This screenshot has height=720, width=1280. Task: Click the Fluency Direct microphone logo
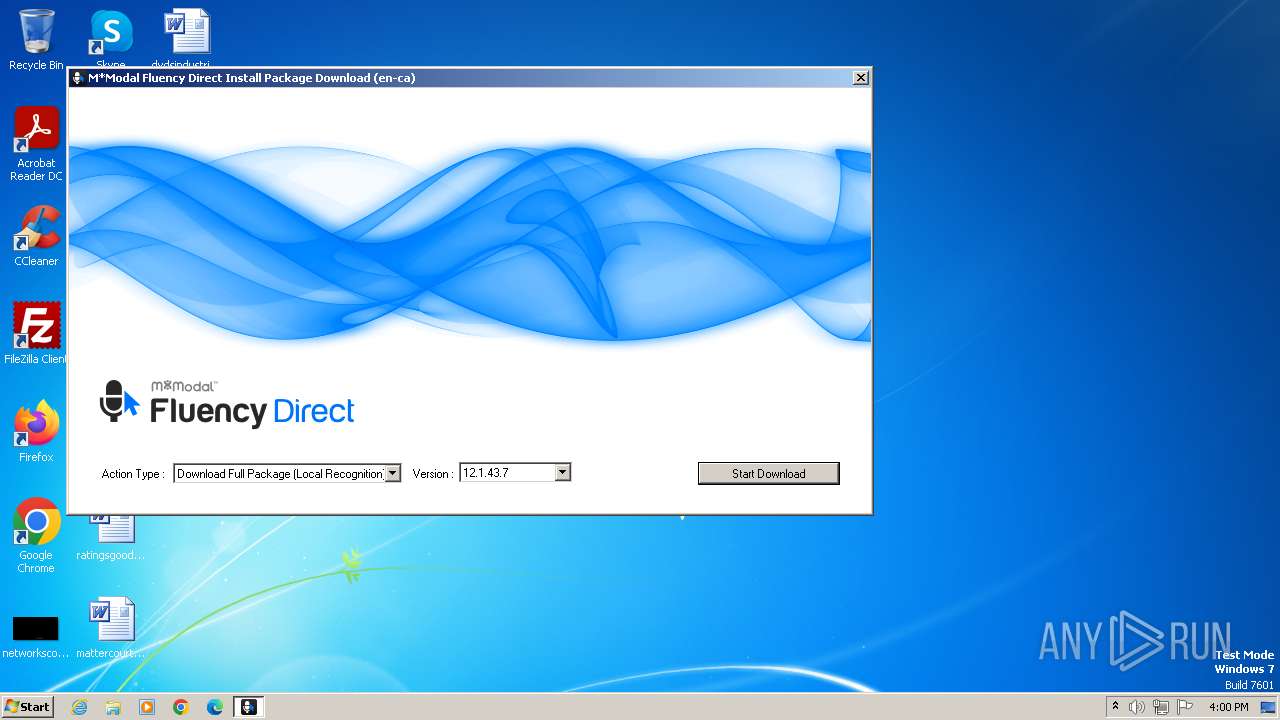click(x=118, y=401)
